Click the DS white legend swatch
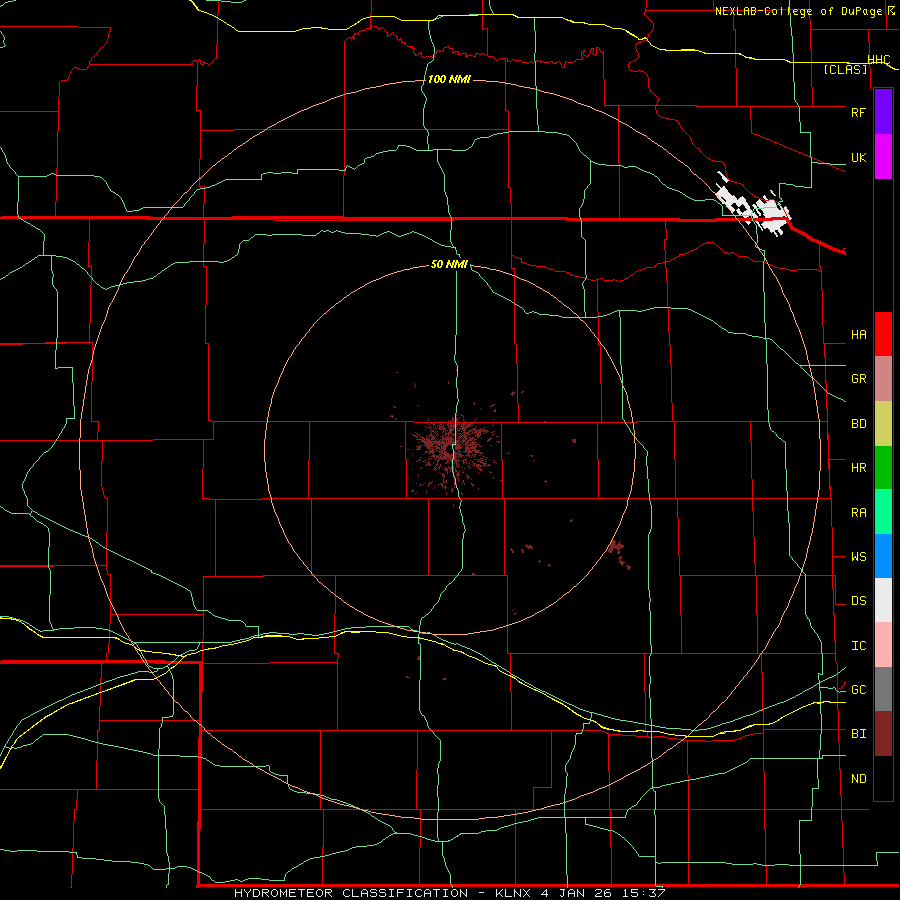900x900 pixels. coord(883,600)
